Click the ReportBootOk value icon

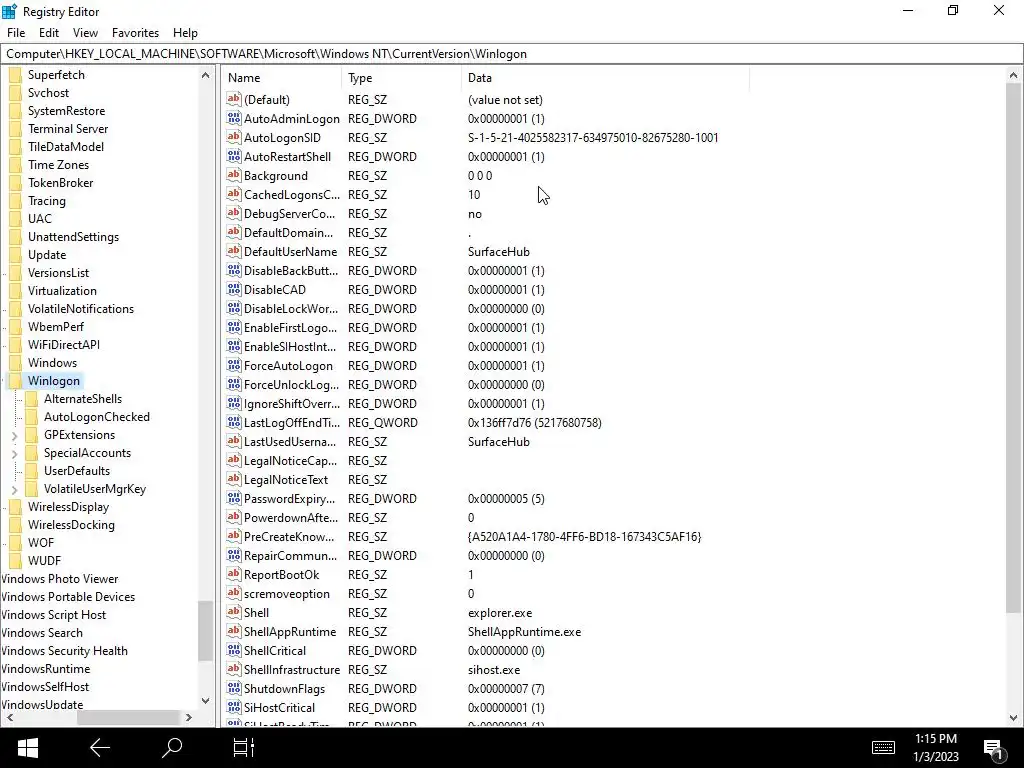click(234, 574)
